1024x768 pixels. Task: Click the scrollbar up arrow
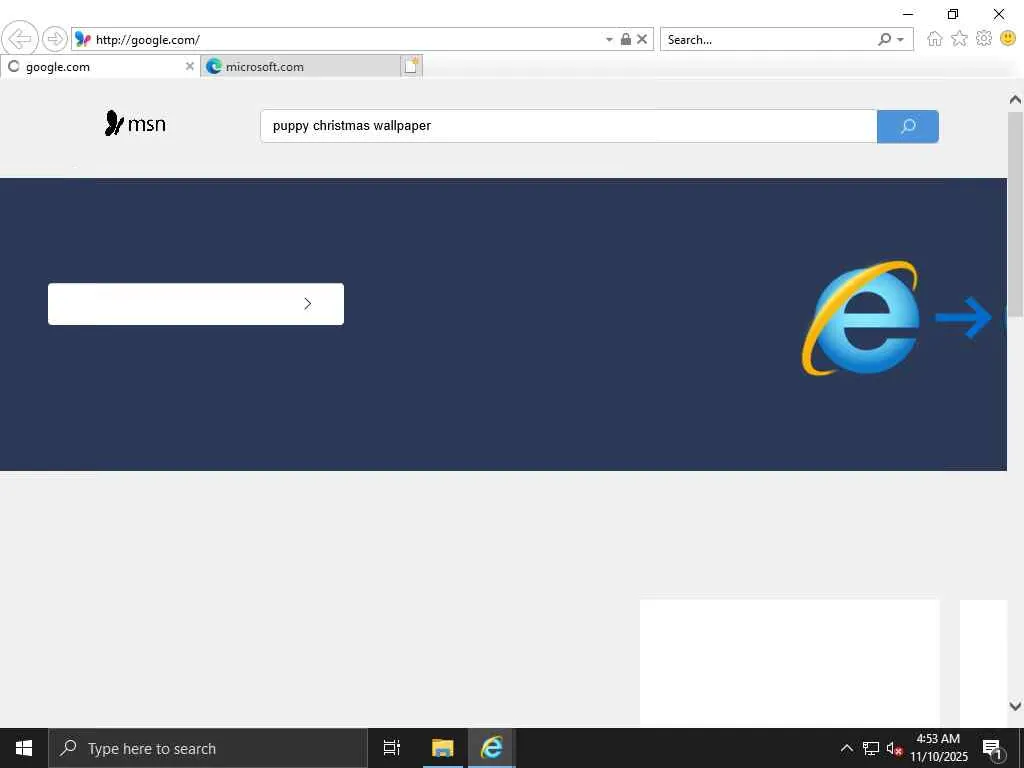point(1015,99)
